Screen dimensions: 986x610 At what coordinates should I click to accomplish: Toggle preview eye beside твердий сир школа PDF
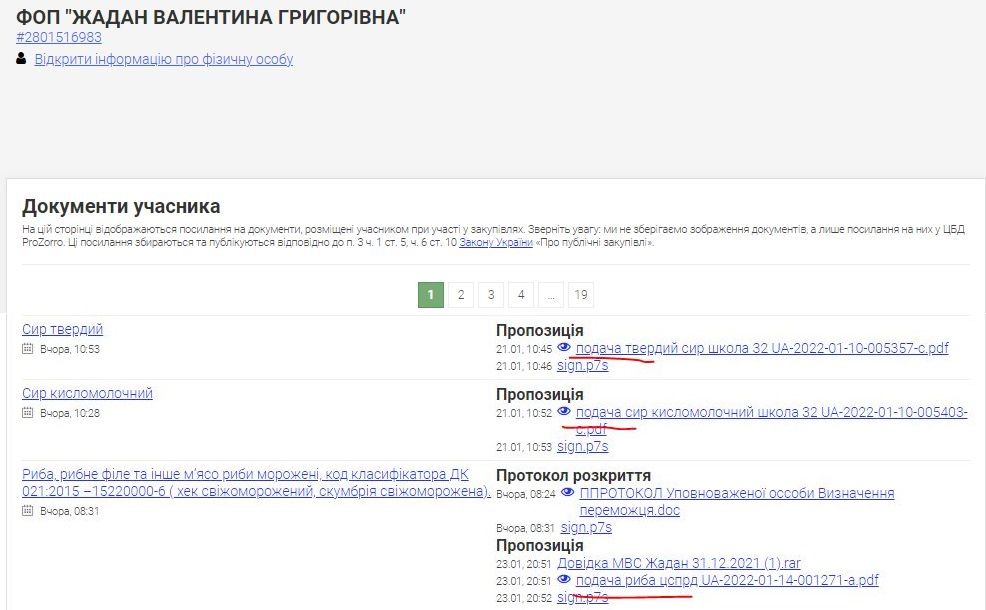[564, 348]
